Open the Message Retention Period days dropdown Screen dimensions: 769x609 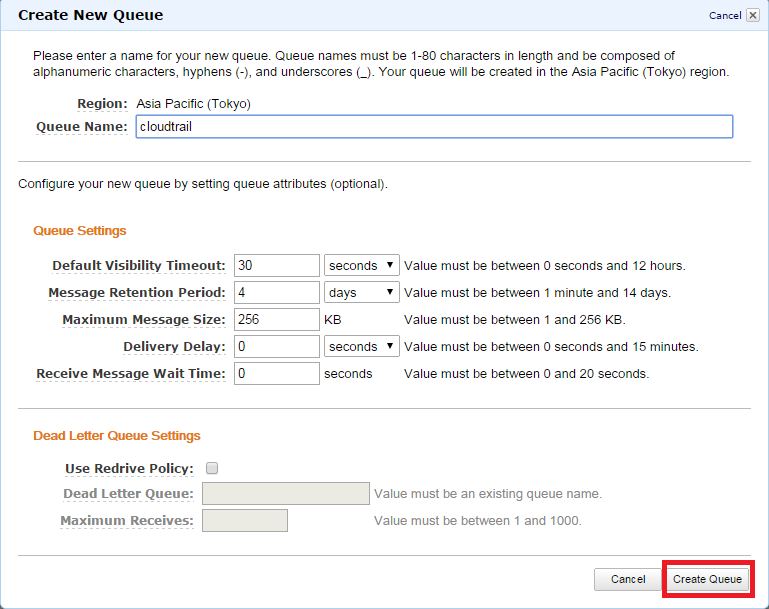[361, 292]
